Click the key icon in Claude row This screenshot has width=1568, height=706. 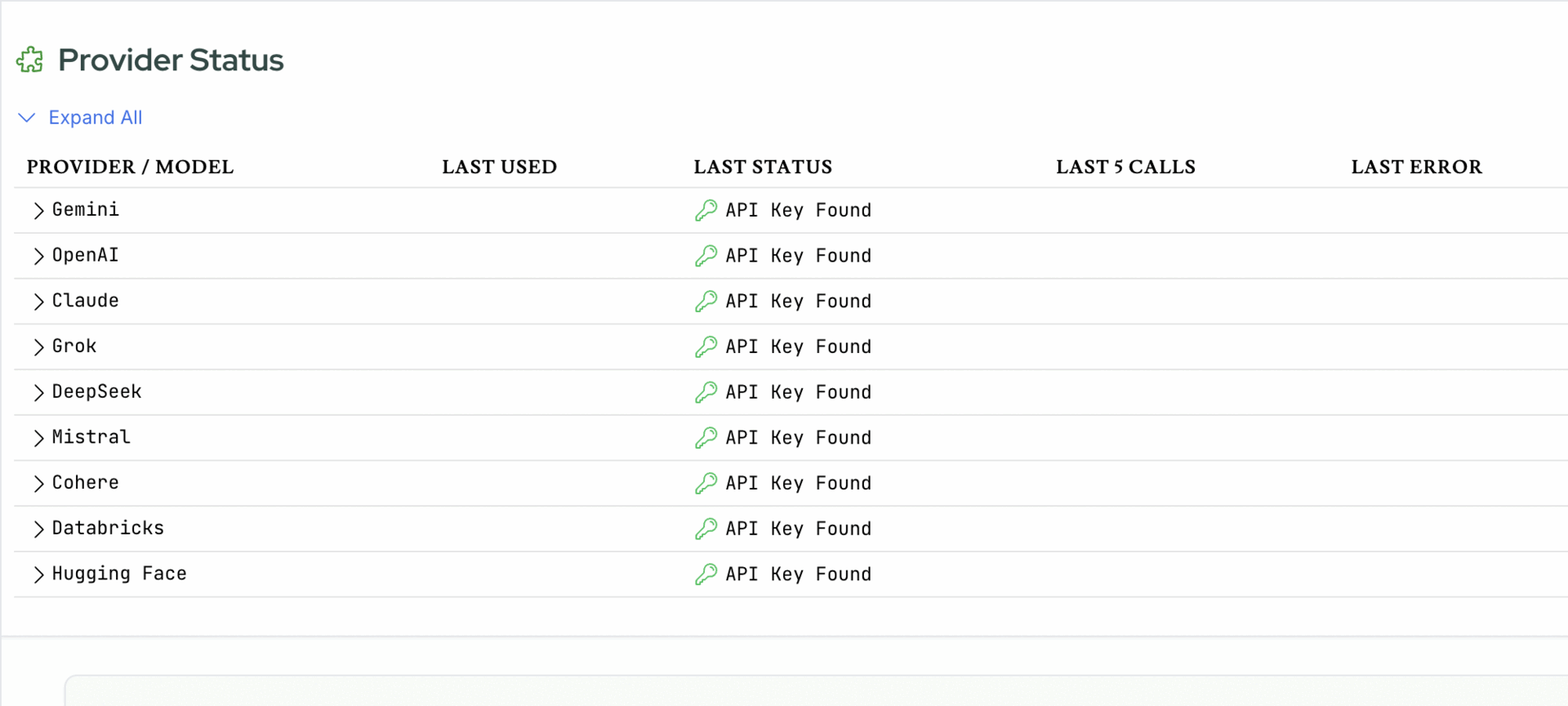click(x=706, y=302)
